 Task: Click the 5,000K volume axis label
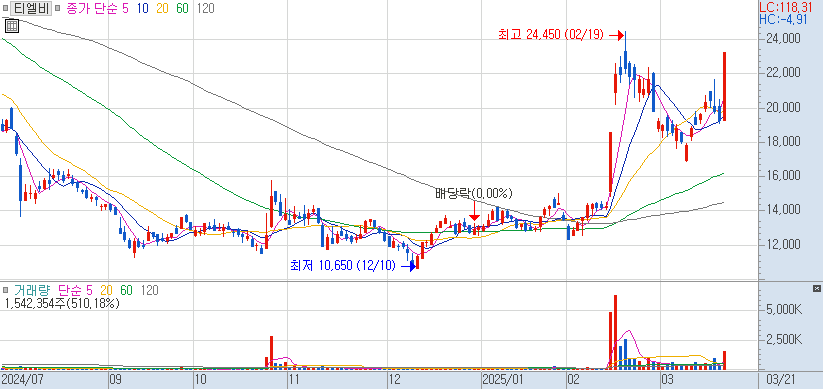coord(784,310)
